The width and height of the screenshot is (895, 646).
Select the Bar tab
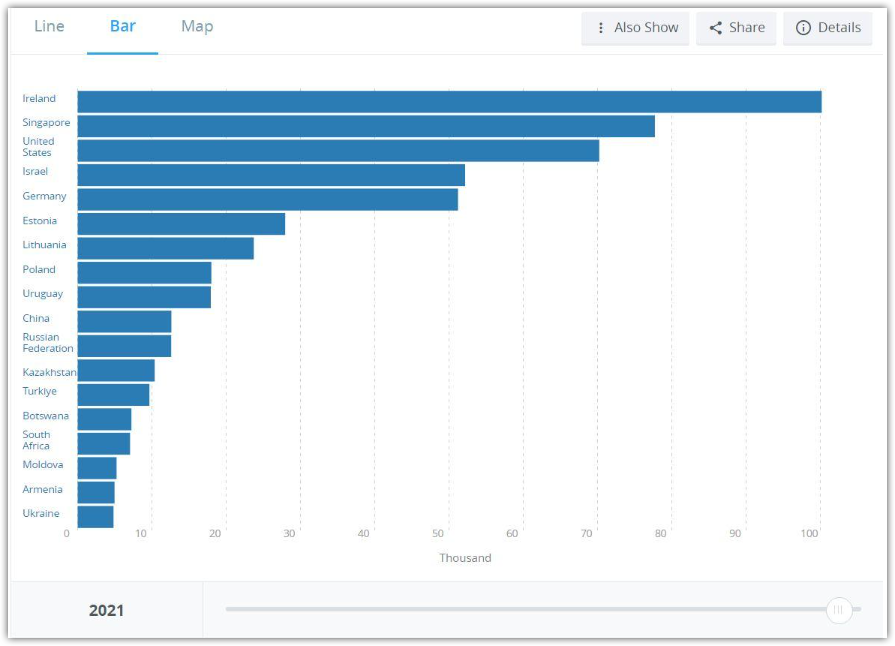pos(123,27)
